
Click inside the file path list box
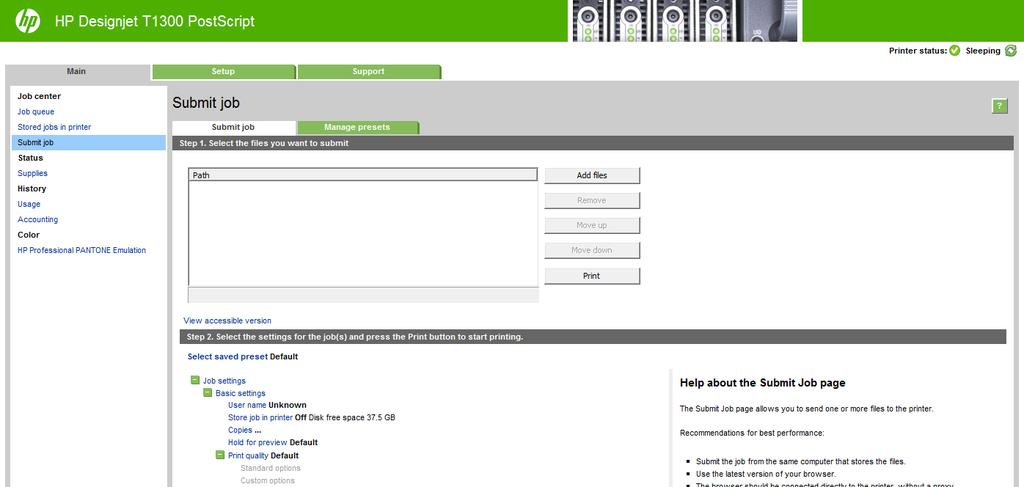pyautogui.click(x=363, y=233)
